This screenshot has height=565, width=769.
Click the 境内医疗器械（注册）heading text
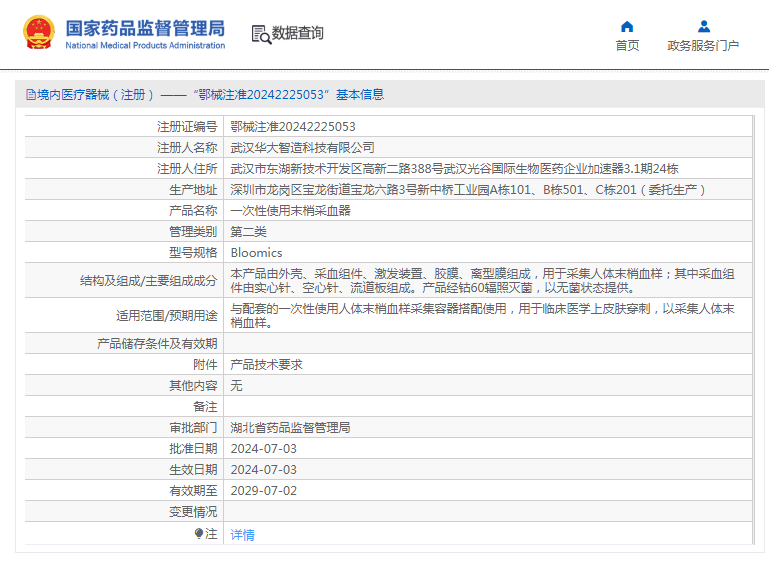coord(96,95)
